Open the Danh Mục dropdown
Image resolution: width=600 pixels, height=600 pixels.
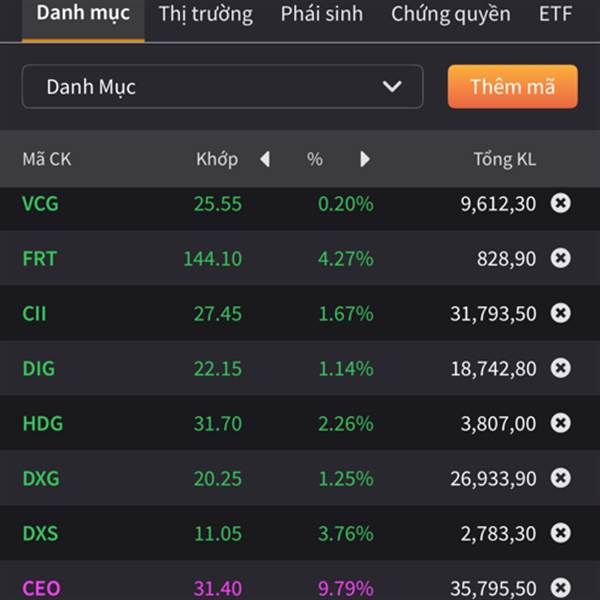pos(222,87)
